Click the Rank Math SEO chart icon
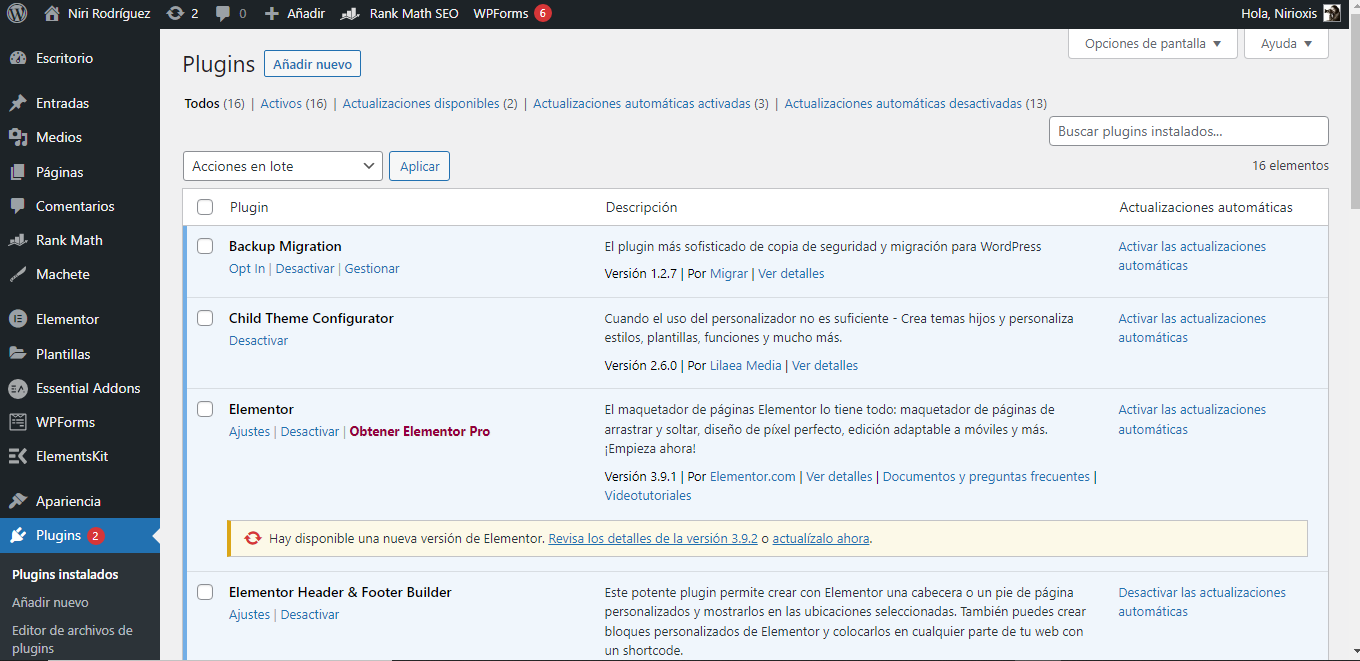The height and width of the screenshot is (661, 1360). pyautogui.click(x=350, y=14)
